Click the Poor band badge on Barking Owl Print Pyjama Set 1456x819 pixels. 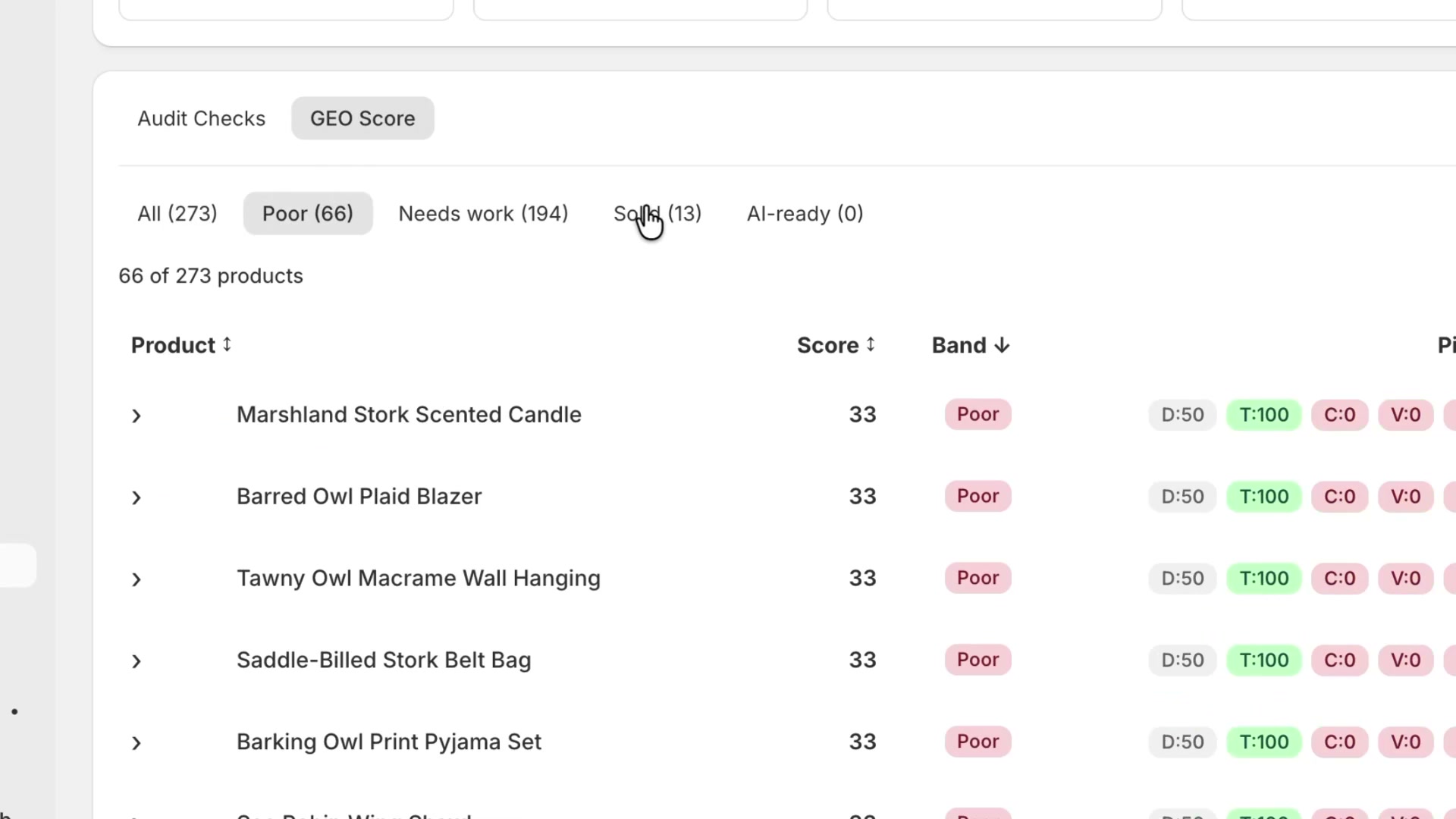click(977, 742)
